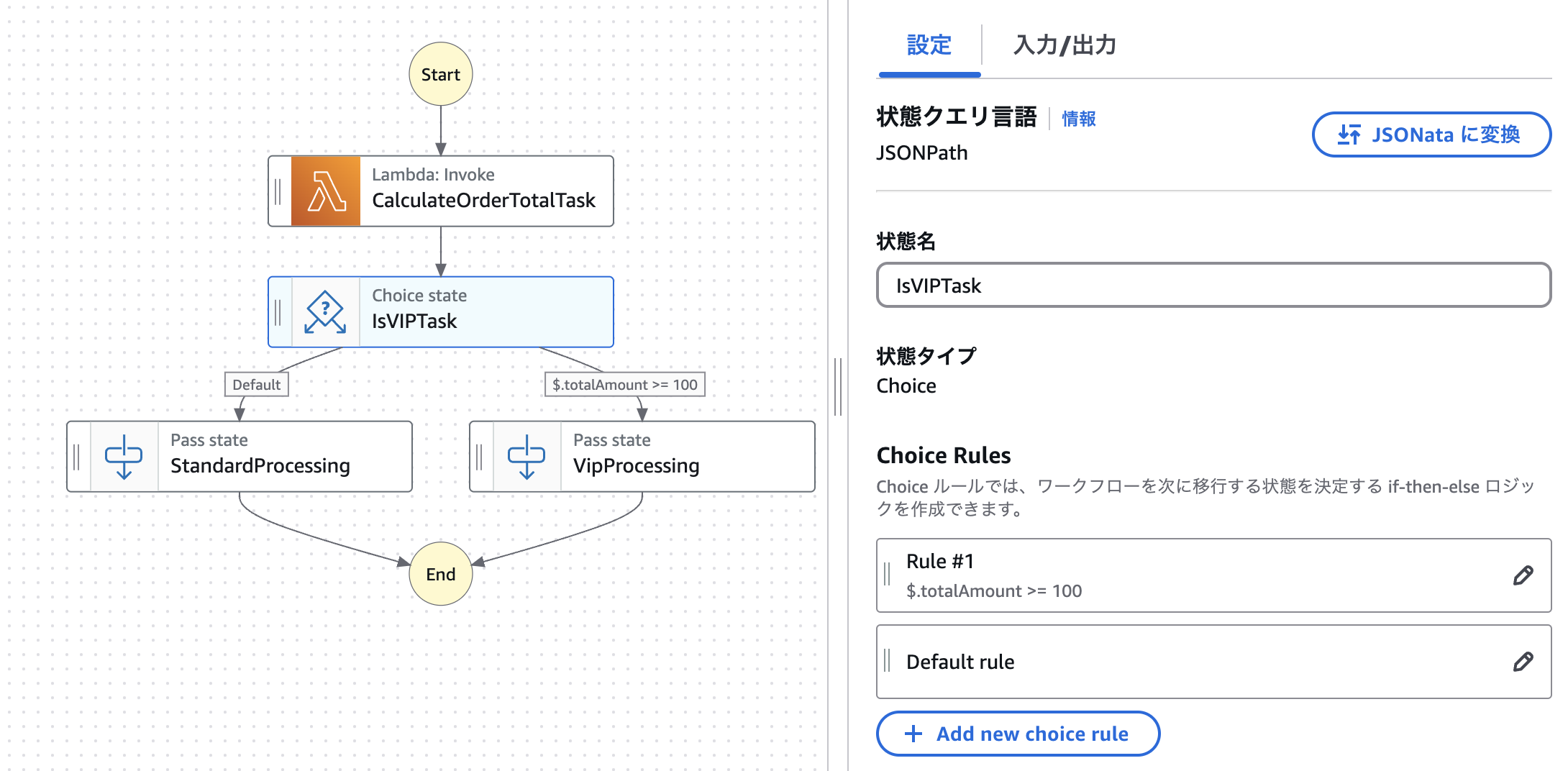Click the plus icon in Add new choice rule
The image size is (1568, 771).
pos(913,734)
